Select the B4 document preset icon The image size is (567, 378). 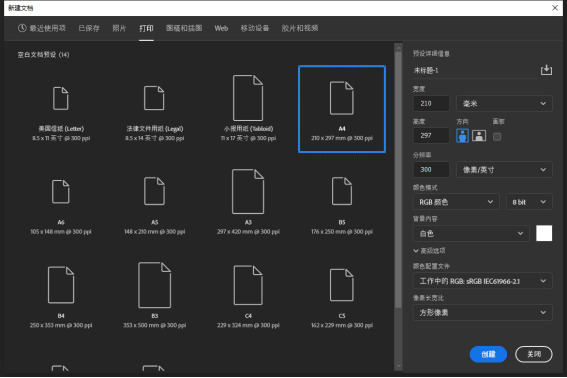61,285
